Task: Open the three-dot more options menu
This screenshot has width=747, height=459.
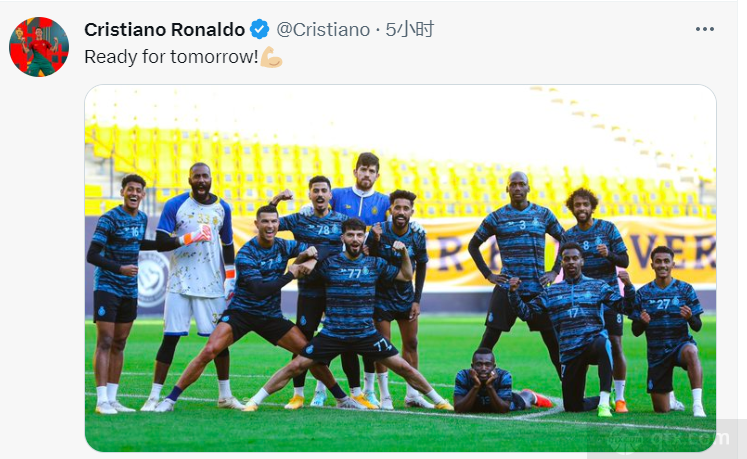Action: [704, 29]
